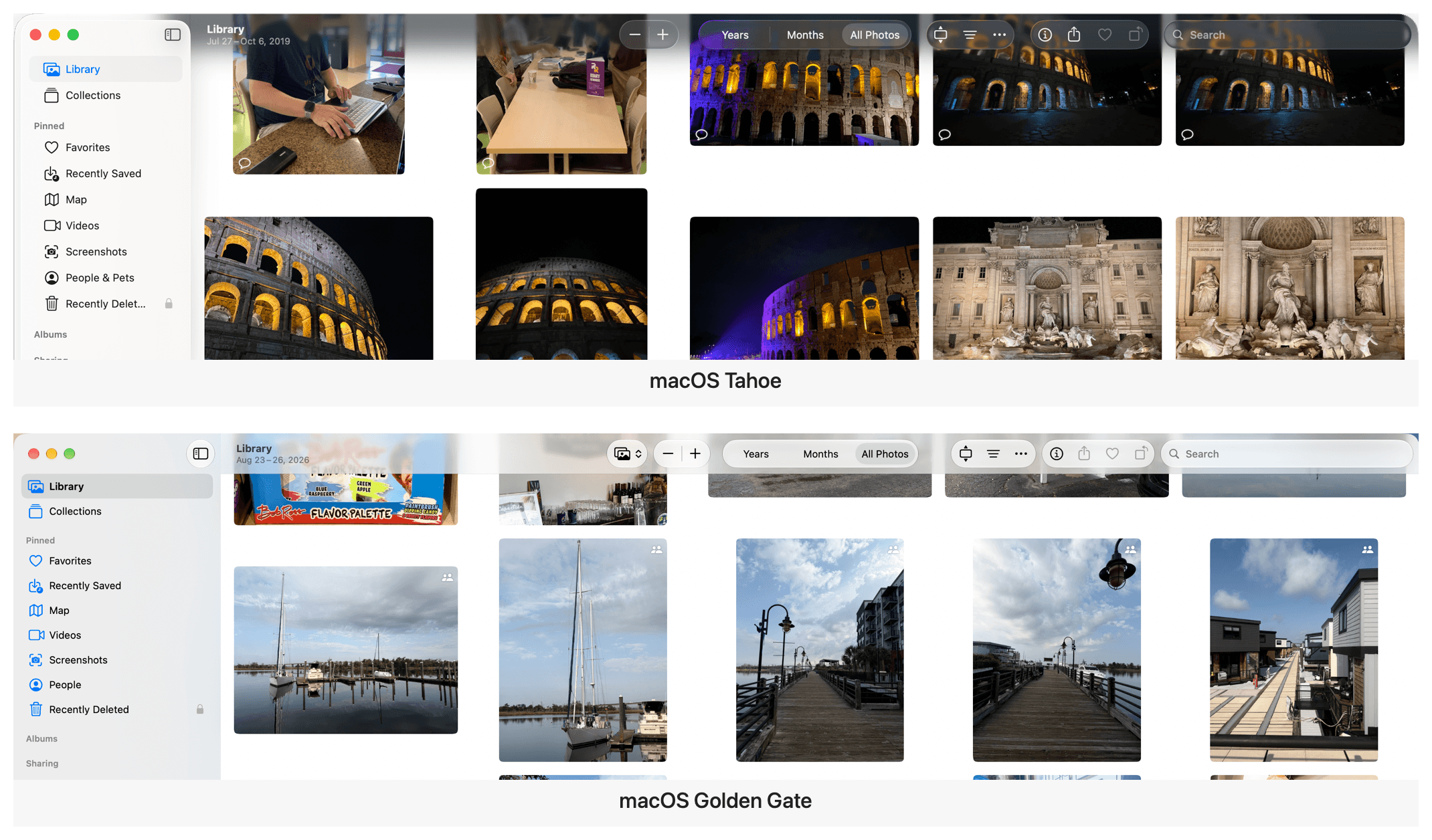Open the library picker dropdown in Golden Gate toolbar
This screenshot has height=840, width=1432.
pos(628,454)
